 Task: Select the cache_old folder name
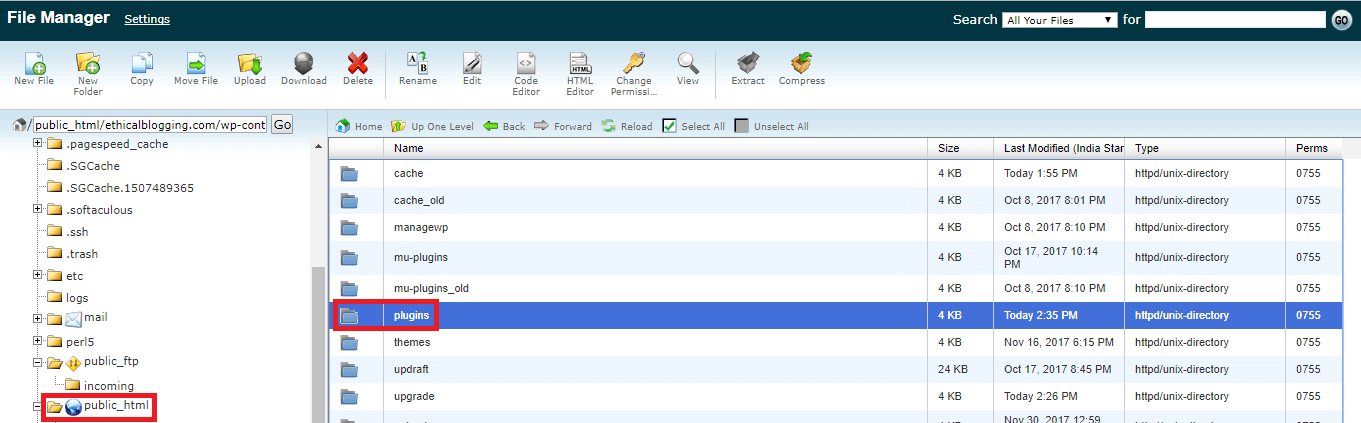point(419,200)
